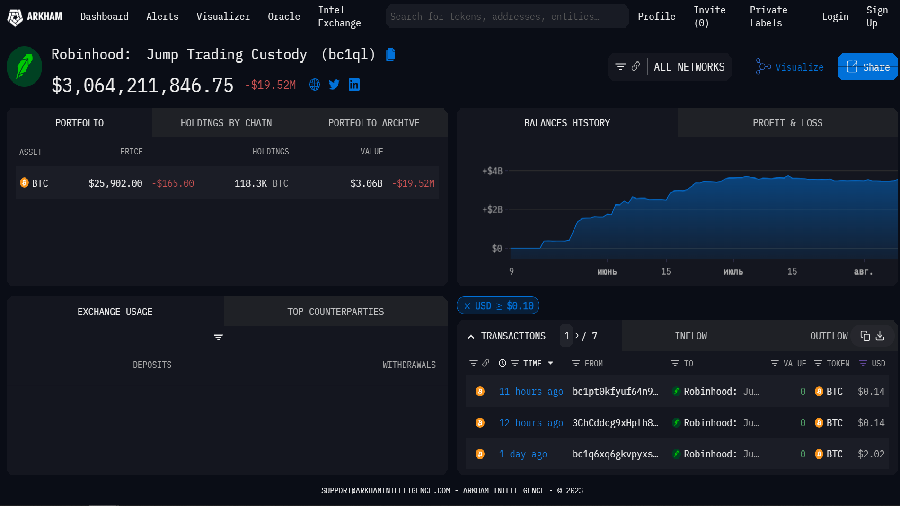
Task: Open the 11 hours ago transaction link
Action: coord(531,392)
